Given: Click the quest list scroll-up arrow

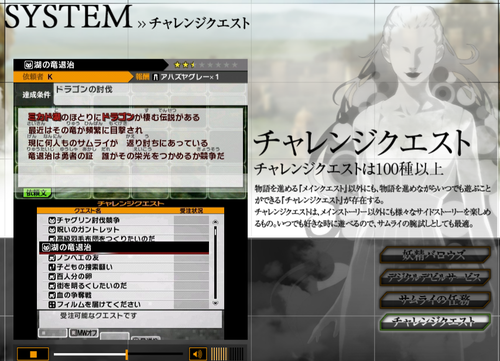Looking at the screenshot, I should tap(215, 222).
